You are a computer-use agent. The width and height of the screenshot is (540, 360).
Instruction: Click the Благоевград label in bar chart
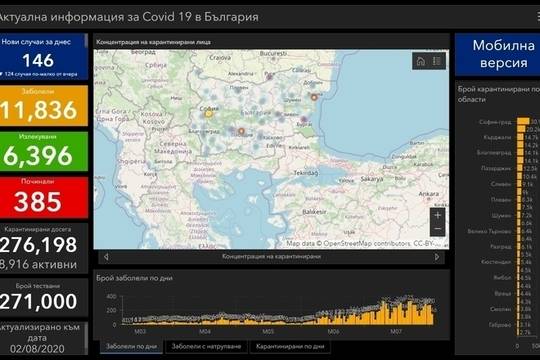(494, 153)
